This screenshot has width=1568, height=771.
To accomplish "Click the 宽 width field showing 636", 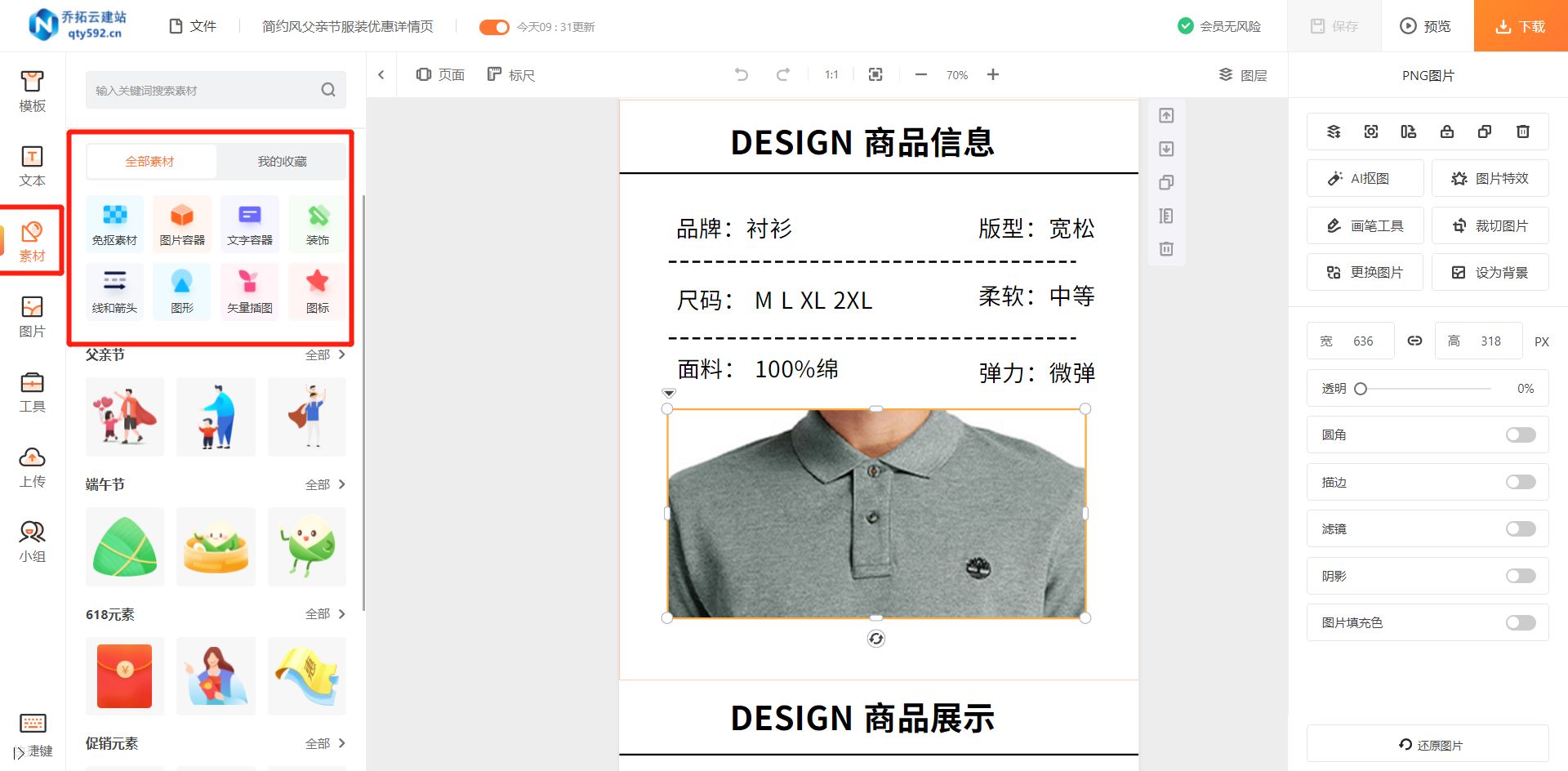I will (1351, 341).
